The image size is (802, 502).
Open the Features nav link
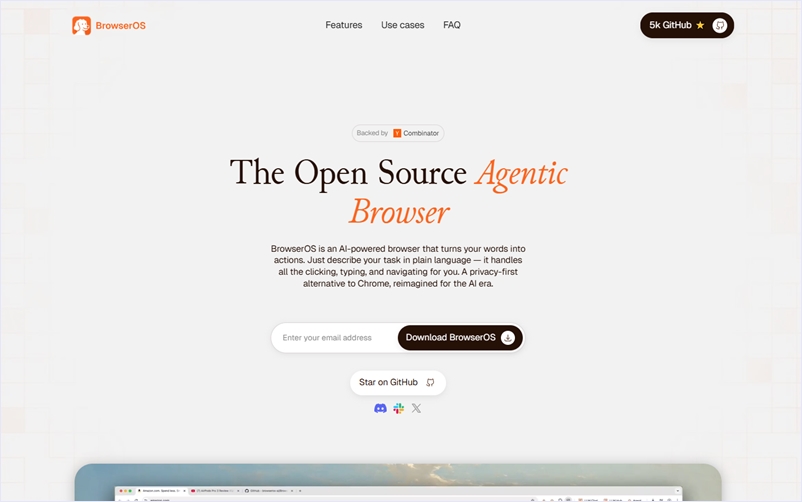(x=343, y=25)
